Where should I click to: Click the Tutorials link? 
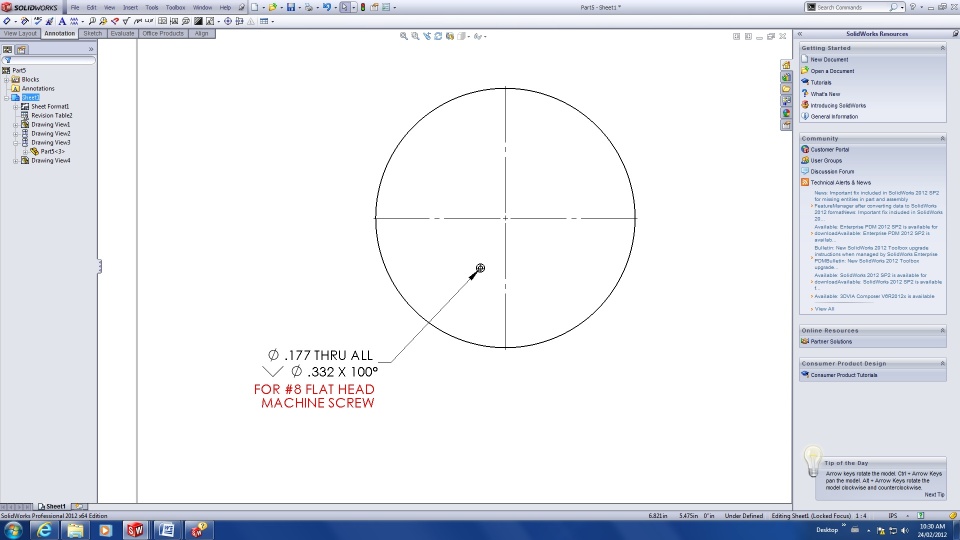click(x=820, y=82)
